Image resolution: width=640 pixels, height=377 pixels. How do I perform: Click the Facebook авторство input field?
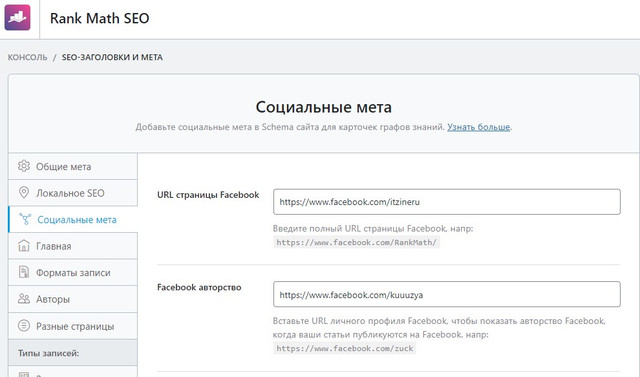click(x=447, y=294)
